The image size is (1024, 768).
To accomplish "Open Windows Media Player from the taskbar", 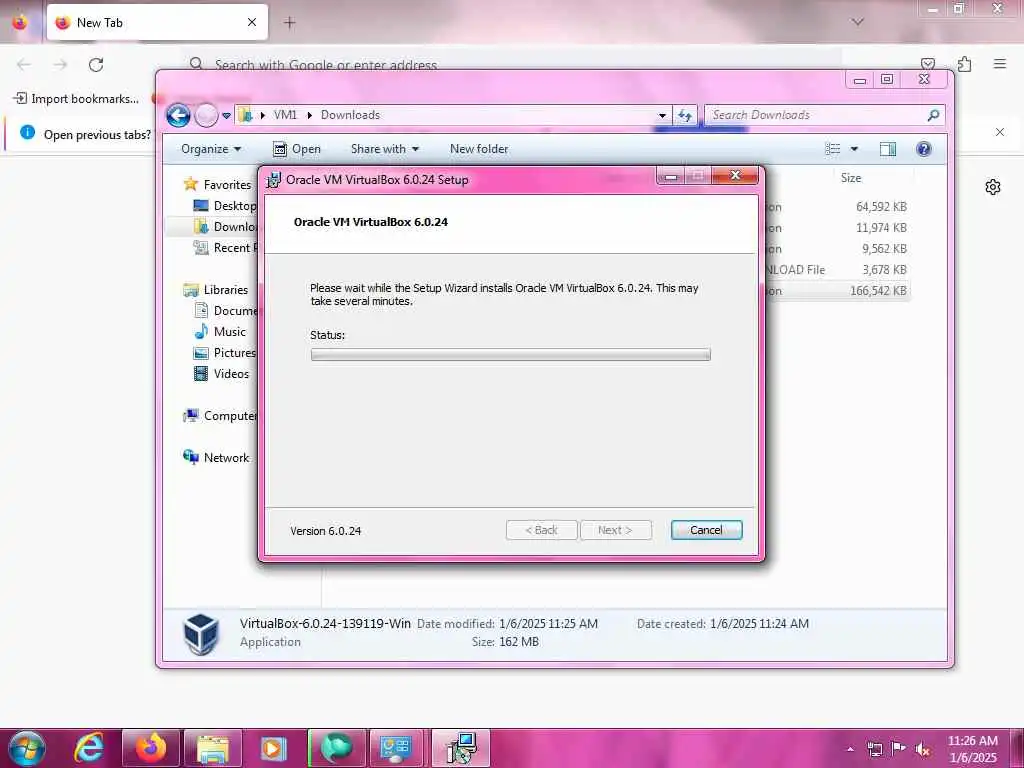I will (x=274, y=748).
